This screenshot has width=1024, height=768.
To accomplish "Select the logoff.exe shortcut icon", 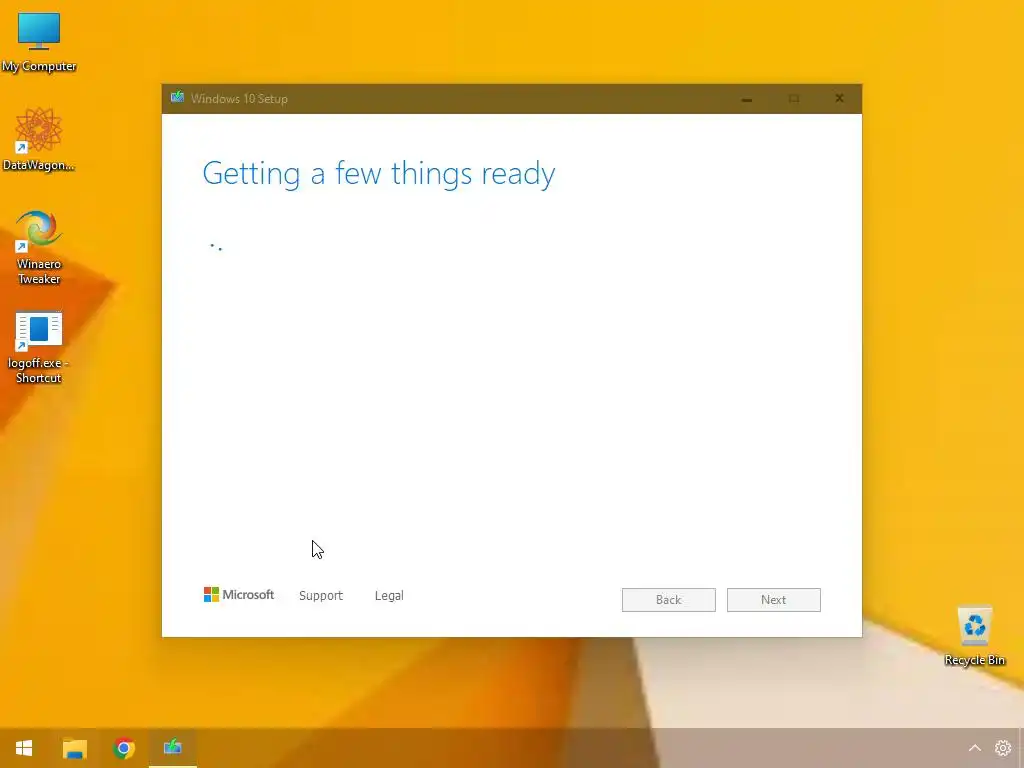I will [x=39, y=347].
